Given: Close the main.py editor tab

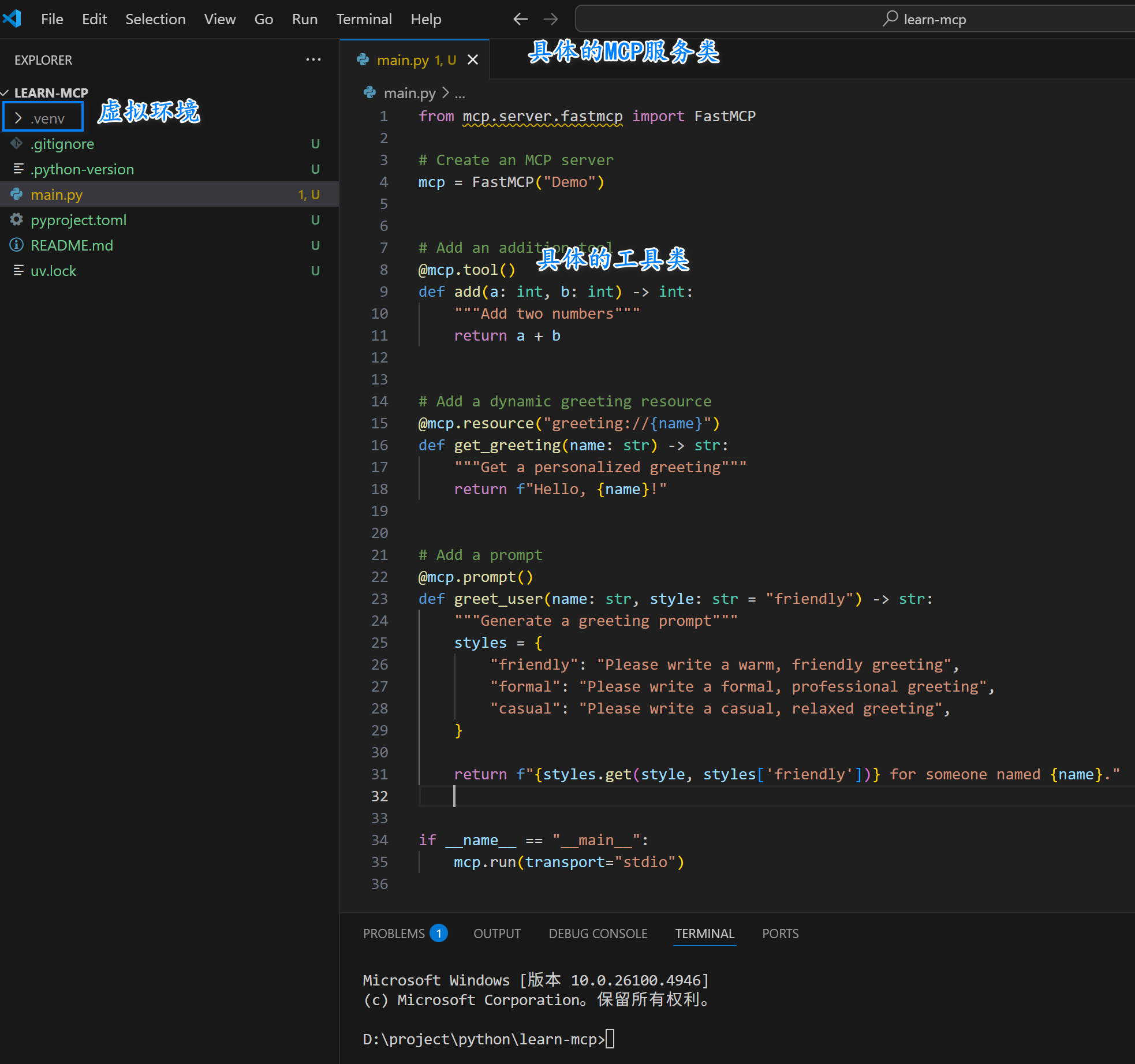Looking at the screenshot, I should (473, 59).
